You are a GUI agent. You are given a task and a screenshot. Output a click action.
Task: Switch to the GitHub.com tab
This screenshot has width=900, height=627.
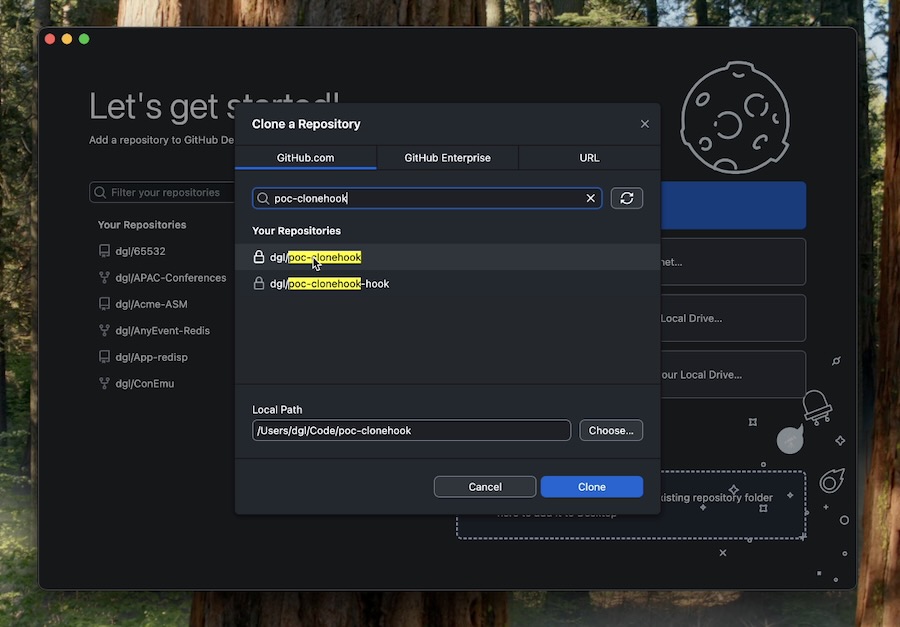click(x=305, y=158)
